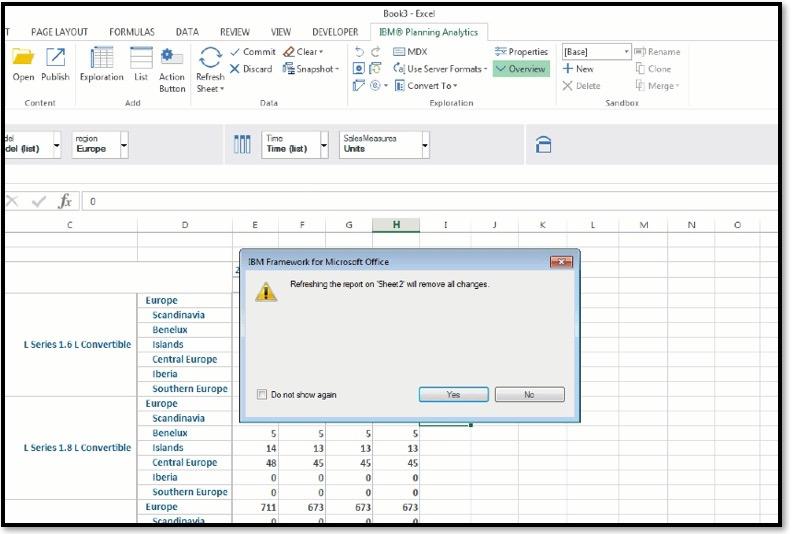Image resolution: width=792 pixels, height=534 pixels.
Task: Click the cell showing 48
Action: pos(256,463)
